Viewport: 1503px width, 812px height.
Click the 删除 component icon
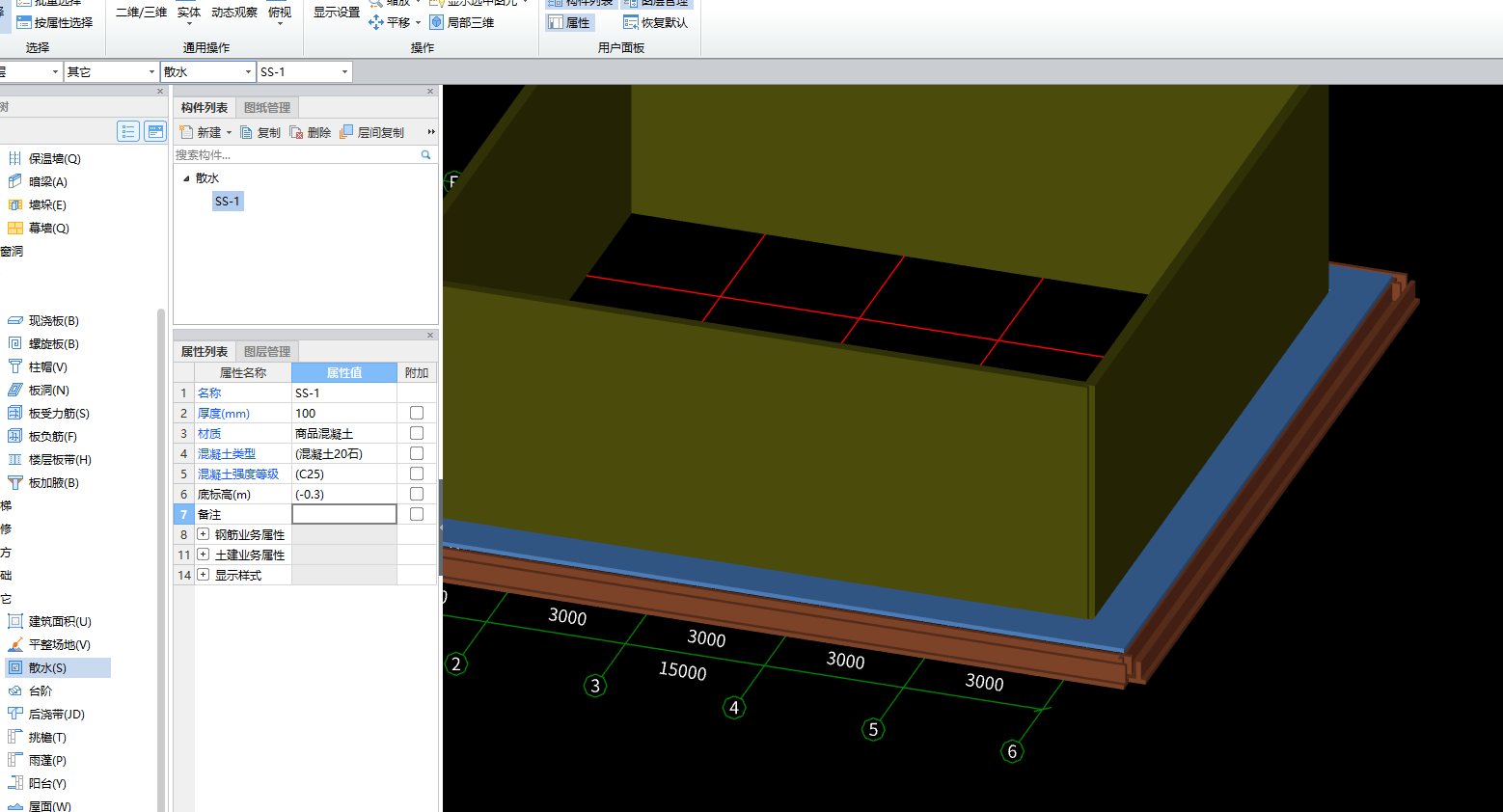296,132
